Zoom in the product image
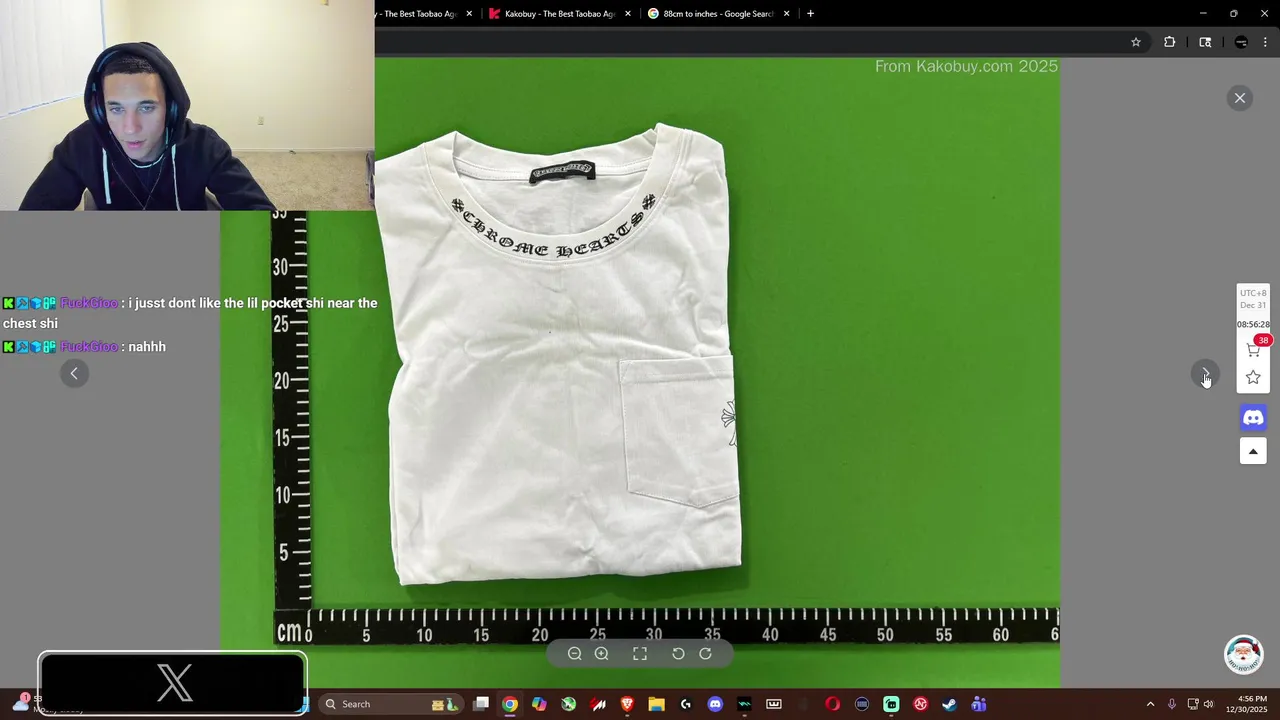Screen dimensions: 1280x720 601,654
